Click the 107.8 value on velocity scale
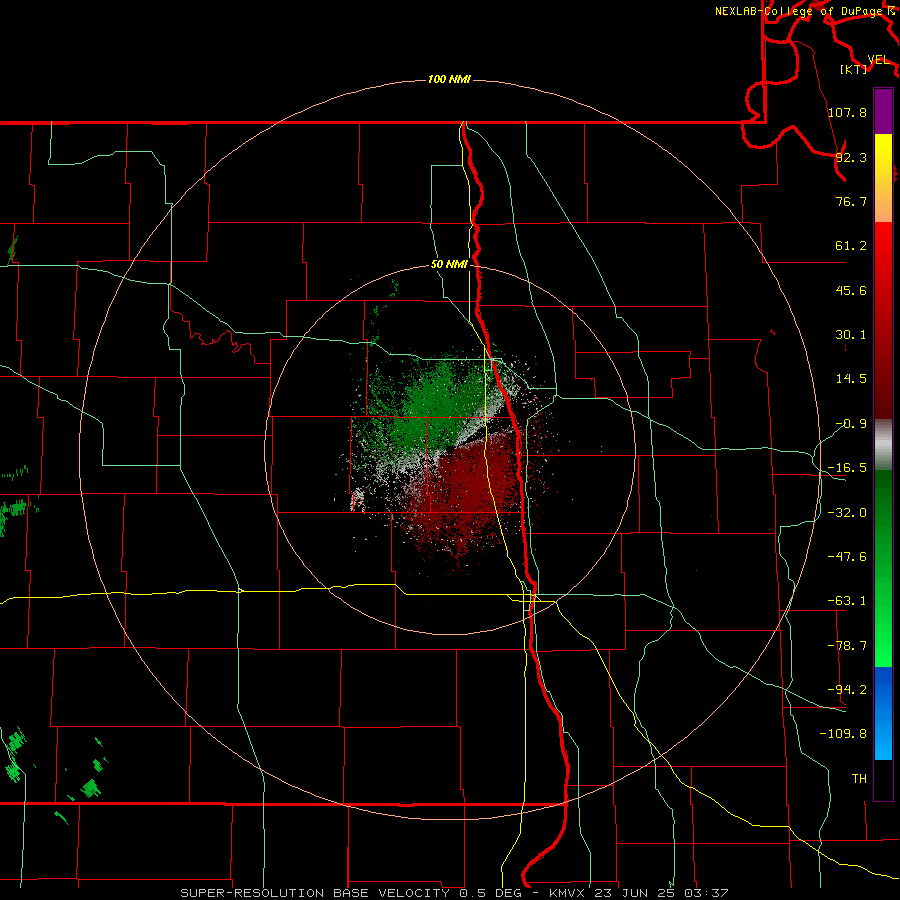Image resolution: width=900 pixels, height=900 pixels. [847, 112]
